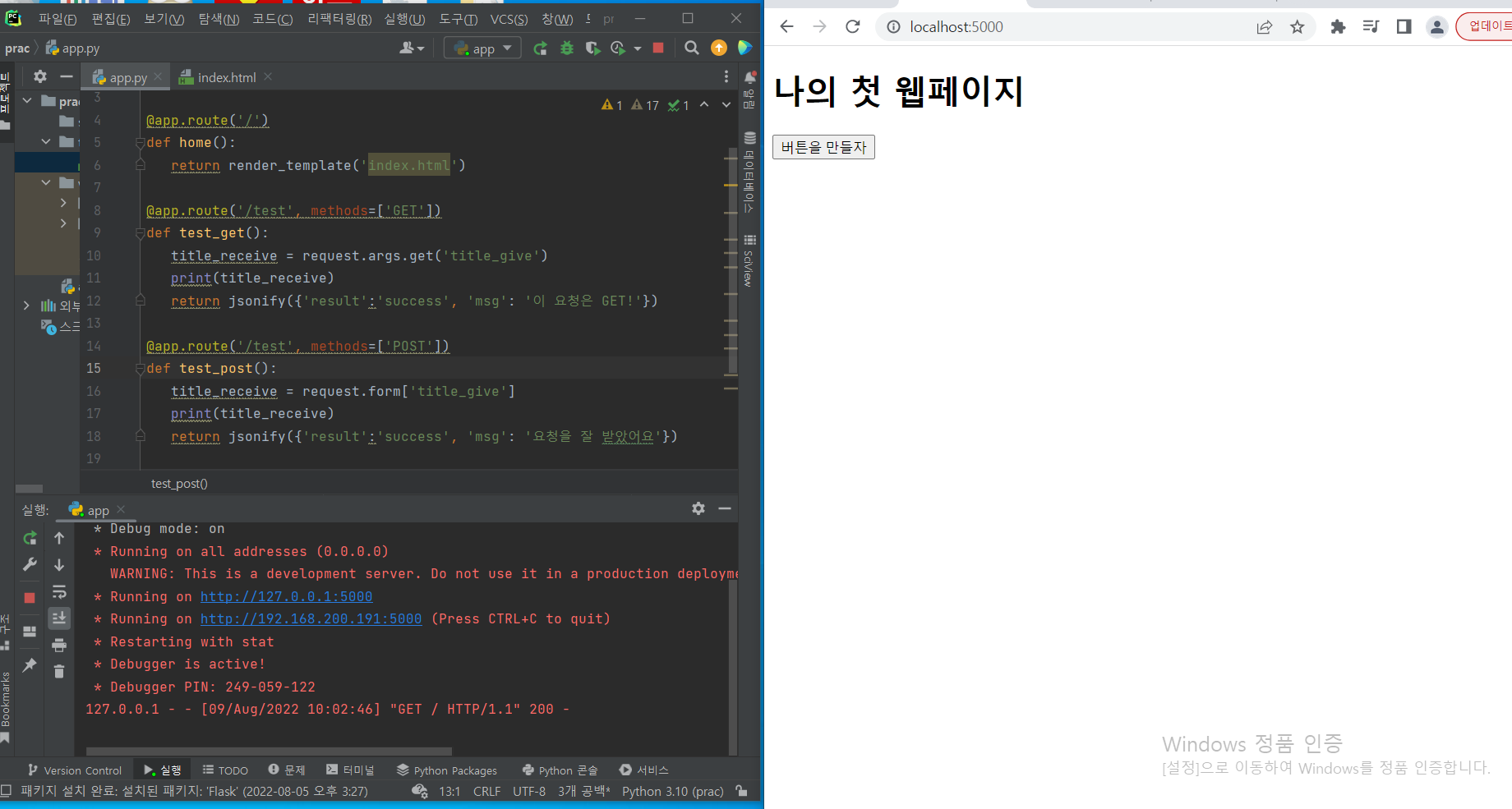Go to previous highlighted error arrow

pos(704,105)
